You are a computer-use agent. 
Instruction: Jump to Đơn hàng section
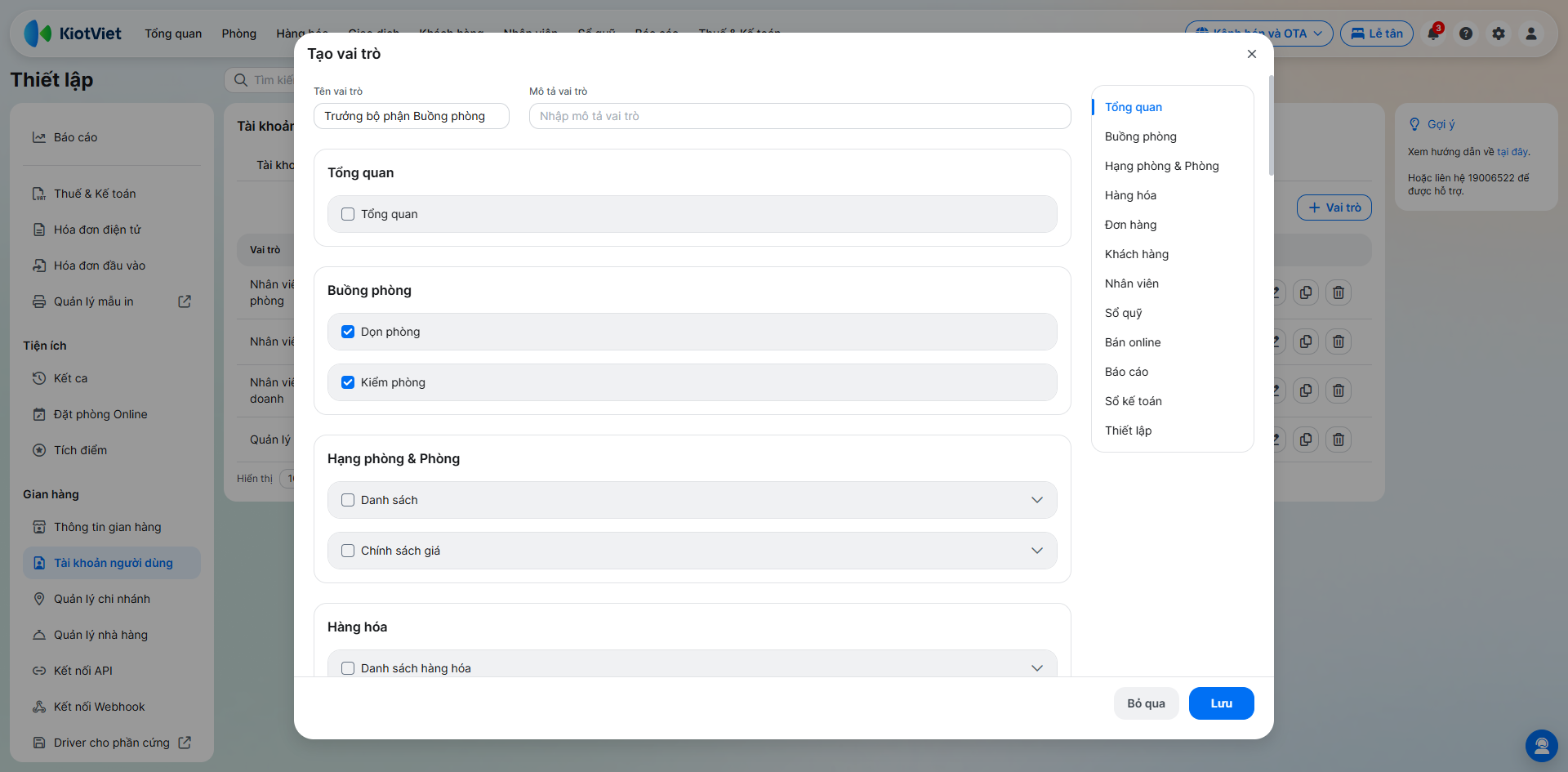pos(1131,225)
